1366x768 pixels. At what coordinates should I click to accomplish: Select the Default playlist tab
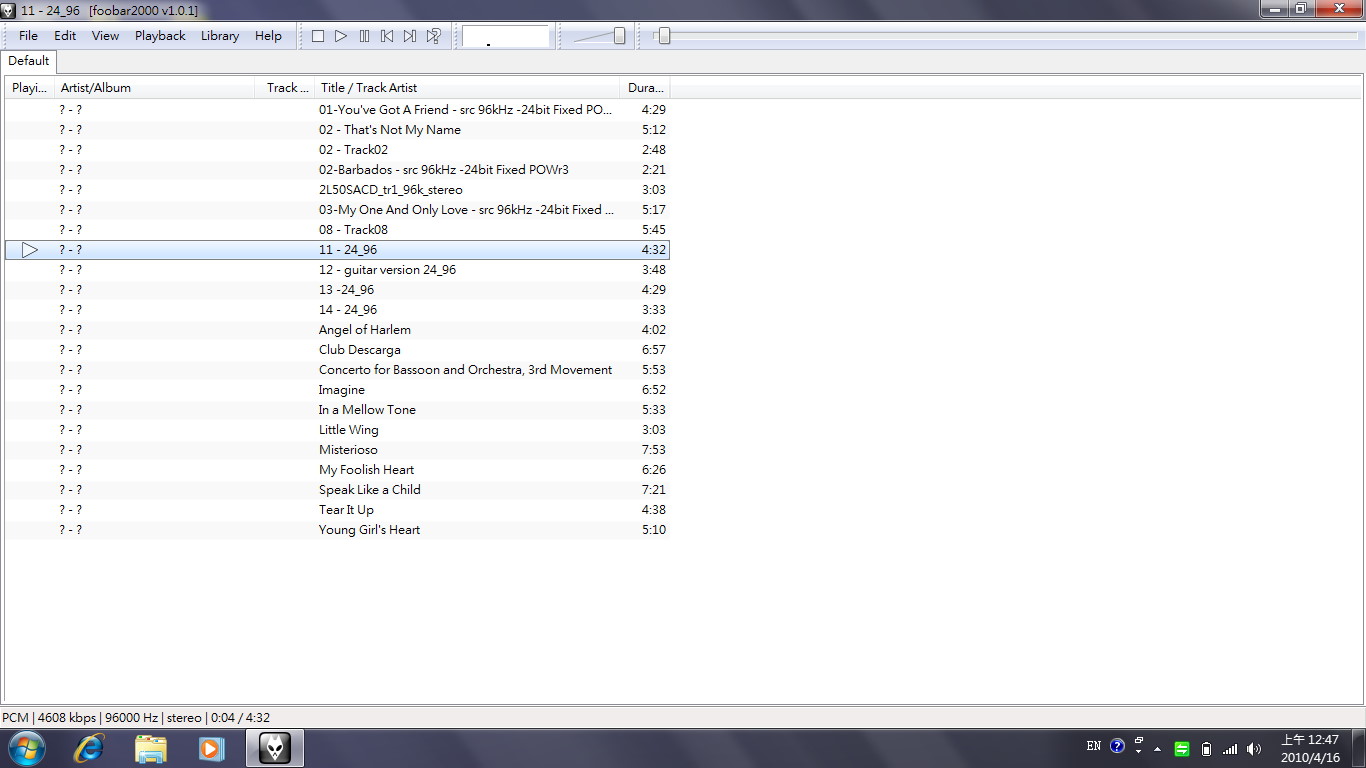tap(29, 61)
